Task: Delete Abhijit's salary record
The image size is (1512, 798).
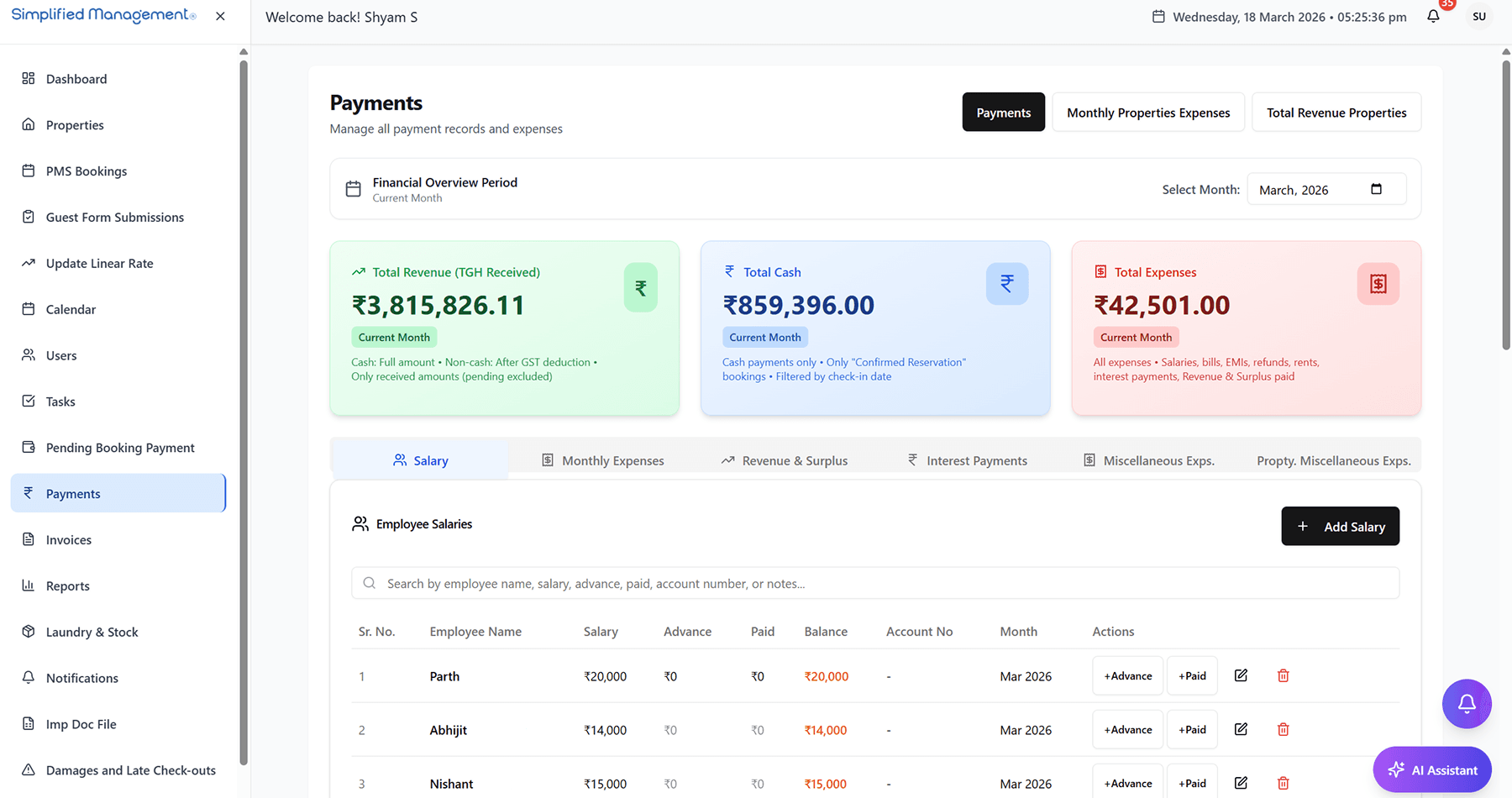Action: [1283, 729]
